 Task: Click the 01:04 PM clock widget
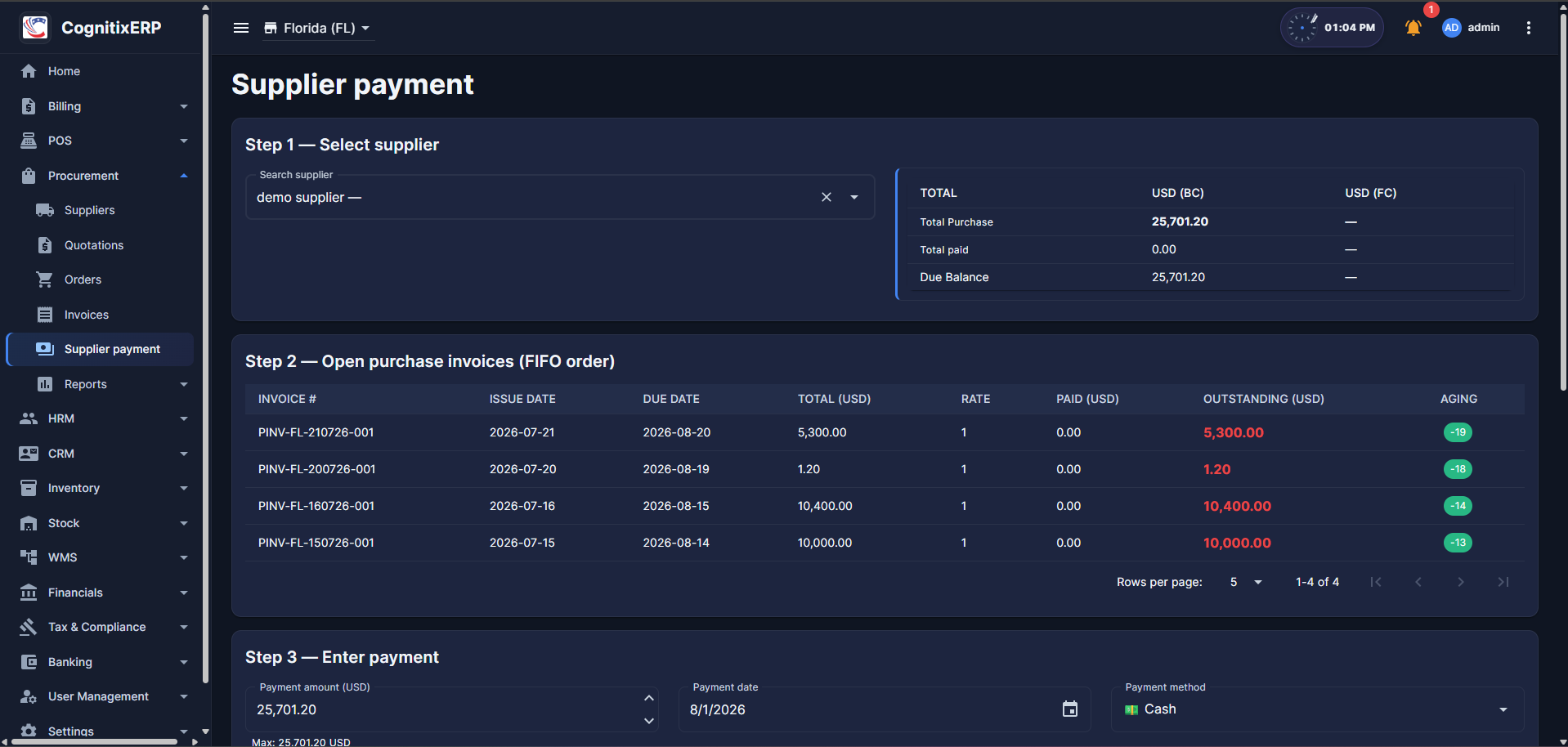(x=1332, y=28)
